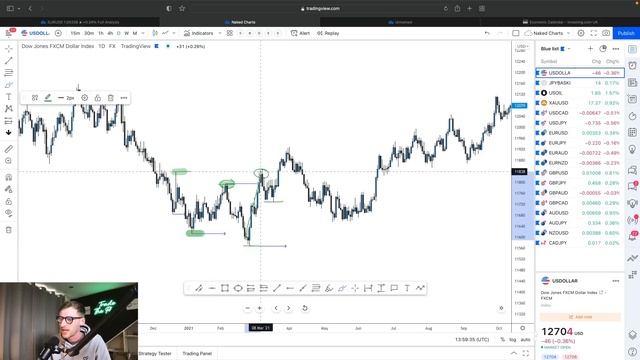Open the patterns tool in left toolbar
This screenshot has width=640, height=360.
click(9, 109)
